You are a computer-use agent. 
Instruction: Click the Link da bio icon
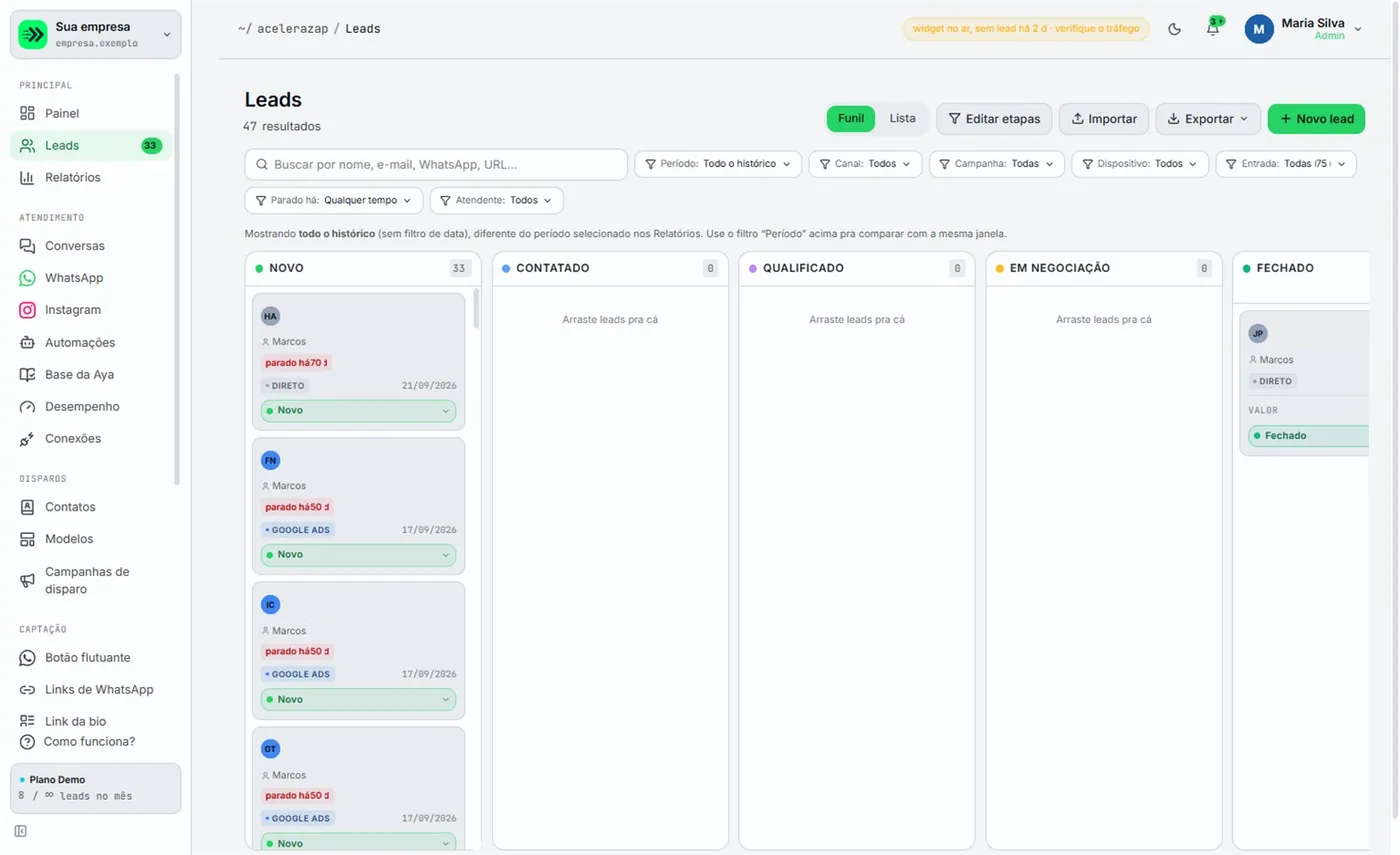click(x=28, y=721)
